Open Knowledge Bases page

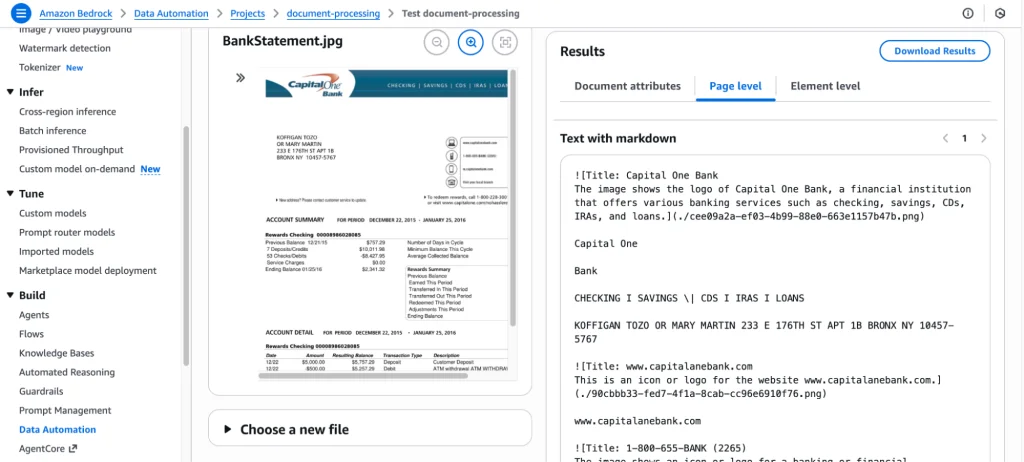tap(56, 354)
